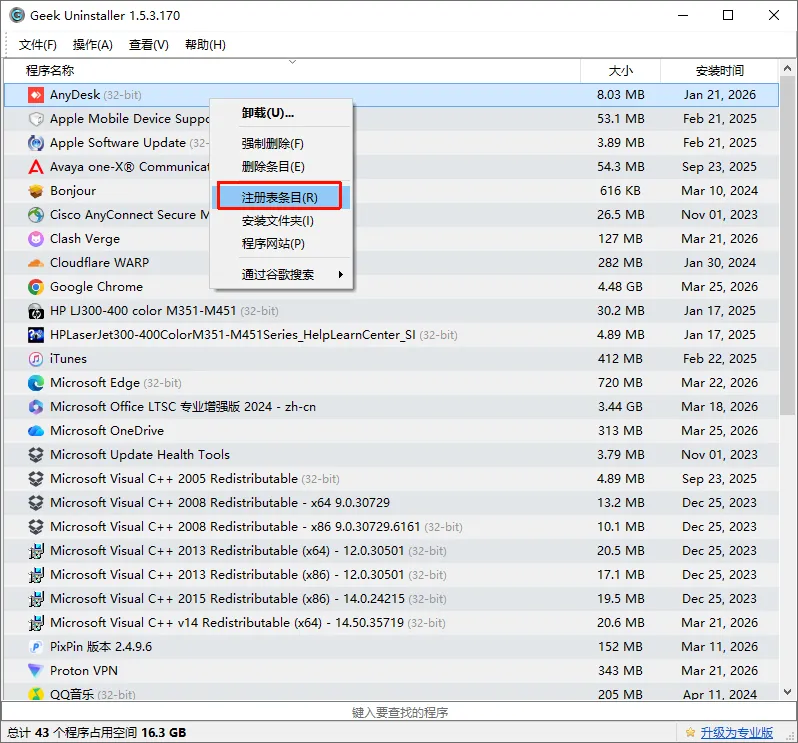Click the Visual C++ v14 (x64) installer icon
Viewport: 798px width, 743px height.
[x=36, y=623]
